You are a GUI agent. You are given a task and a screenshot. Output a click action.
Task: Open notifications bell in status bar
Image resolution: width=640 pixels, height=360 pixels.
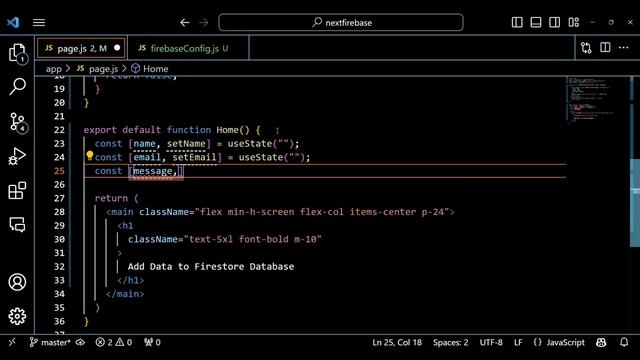pyautogui.click(x=624, y=342)
